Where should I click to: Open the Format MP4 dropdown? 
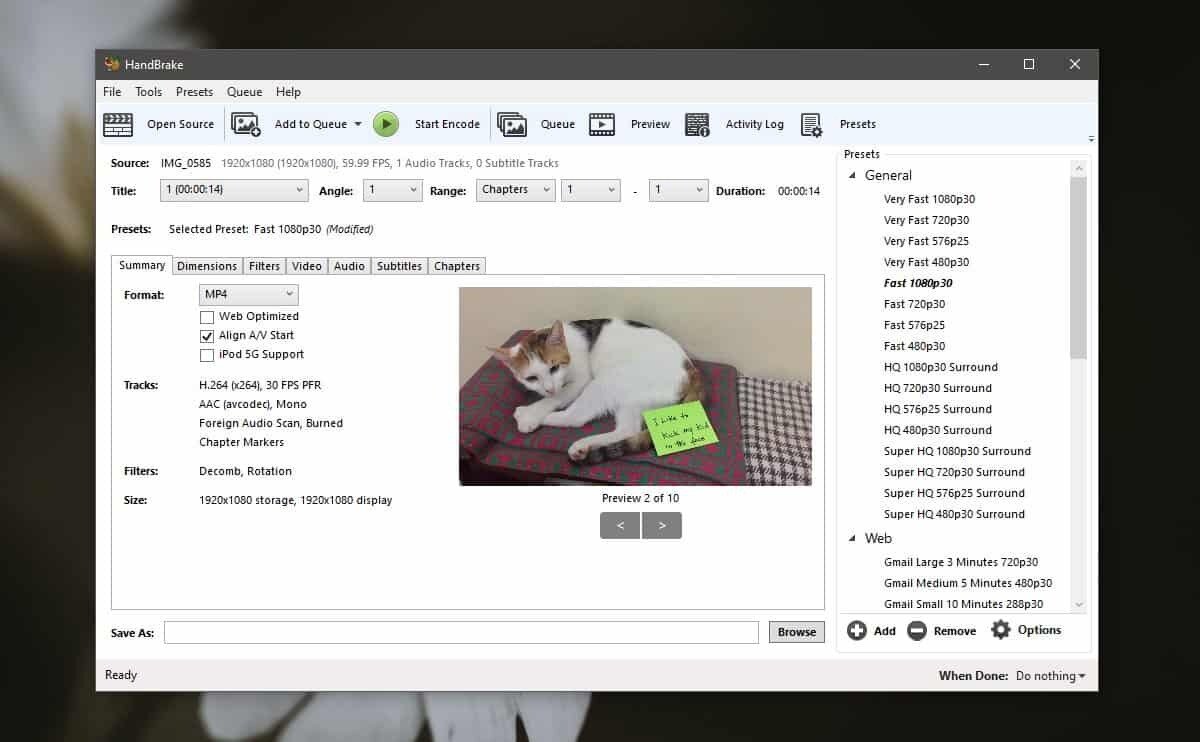[248, 294]
